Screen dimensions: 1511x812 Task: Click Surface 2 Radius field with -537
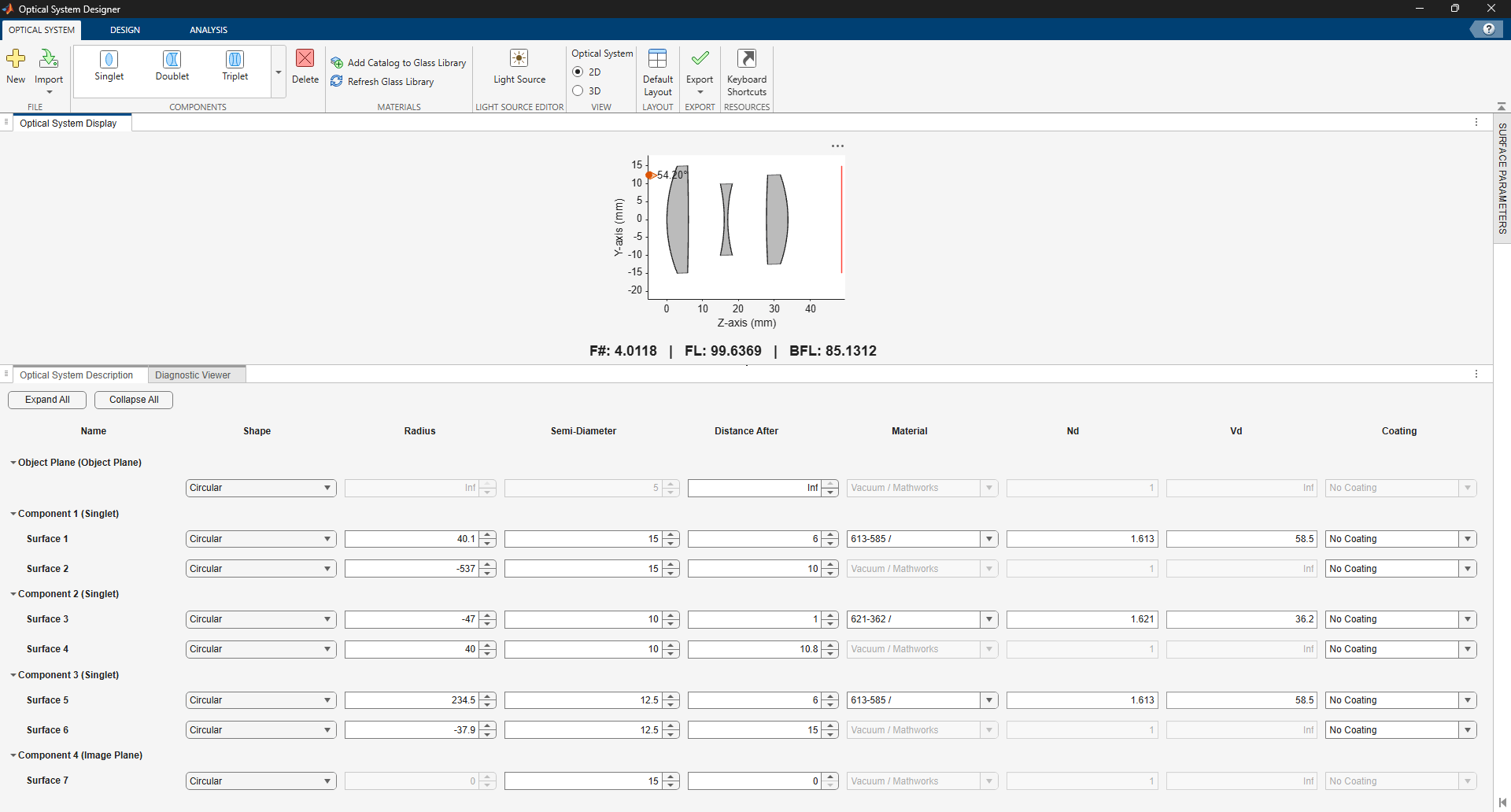(x=412, y=569)
